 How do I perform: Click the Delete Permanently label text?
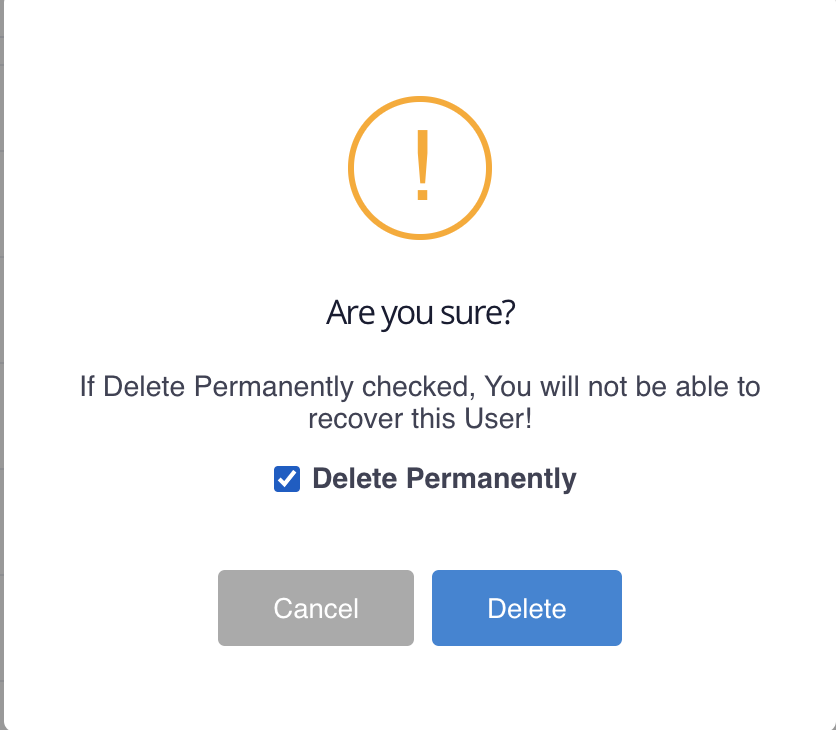pyautogui.click(x=443, y=479)
